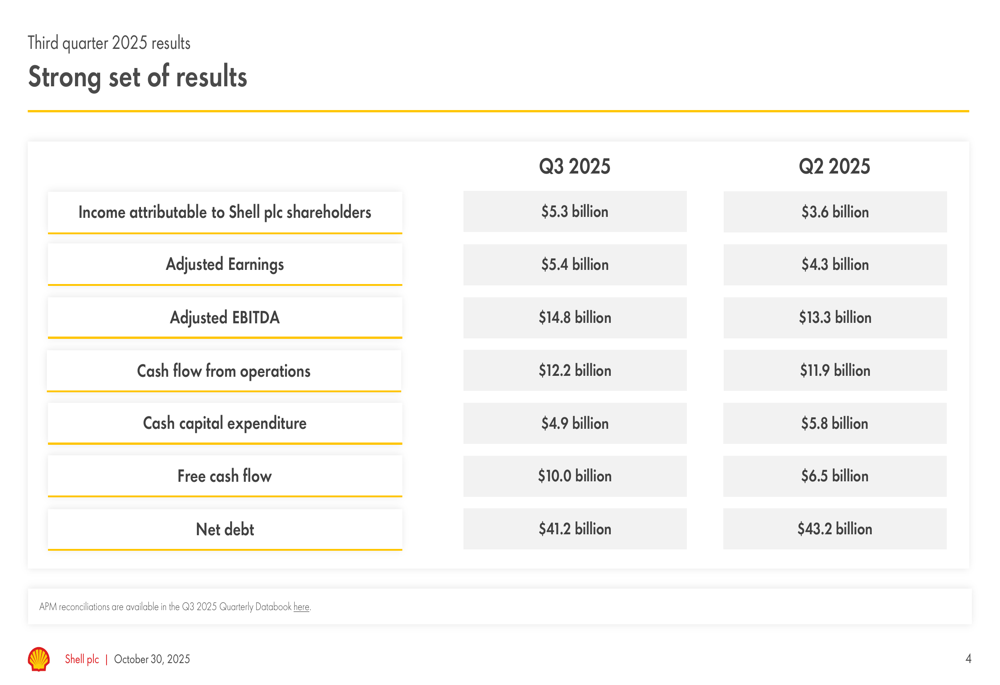The image size is (1000, 685).
Task: Click Income attributable to Shell plc shareholders
Action: coord(225,212)
